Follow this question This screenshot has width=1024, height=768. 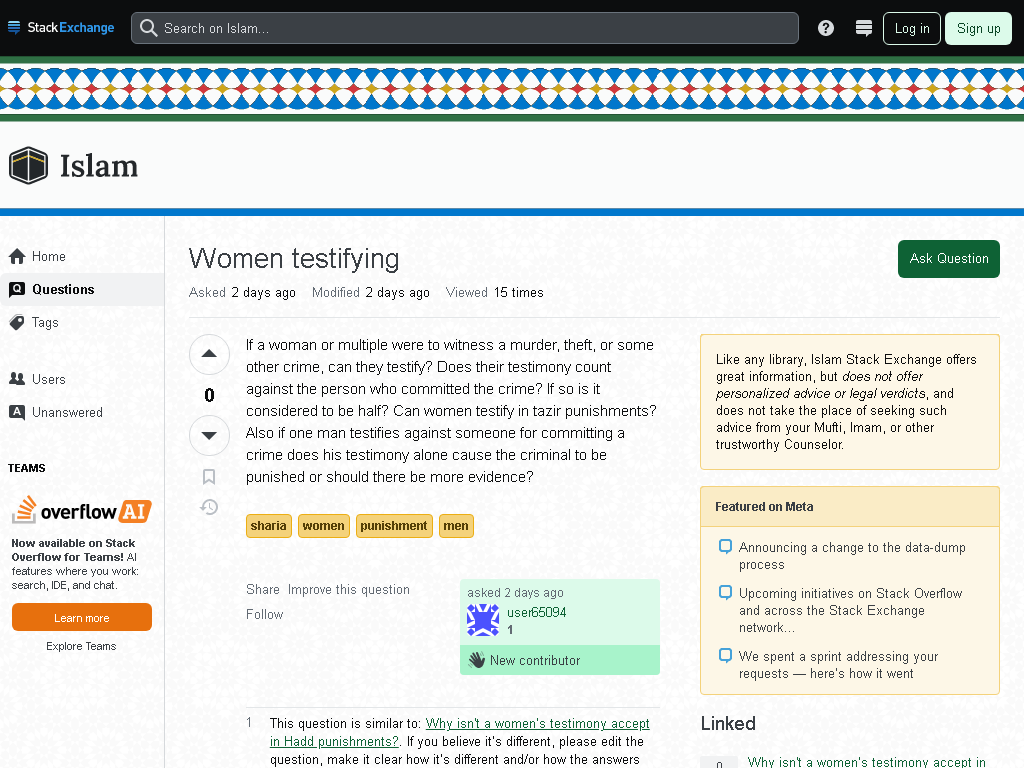click(x=264, y=614)
